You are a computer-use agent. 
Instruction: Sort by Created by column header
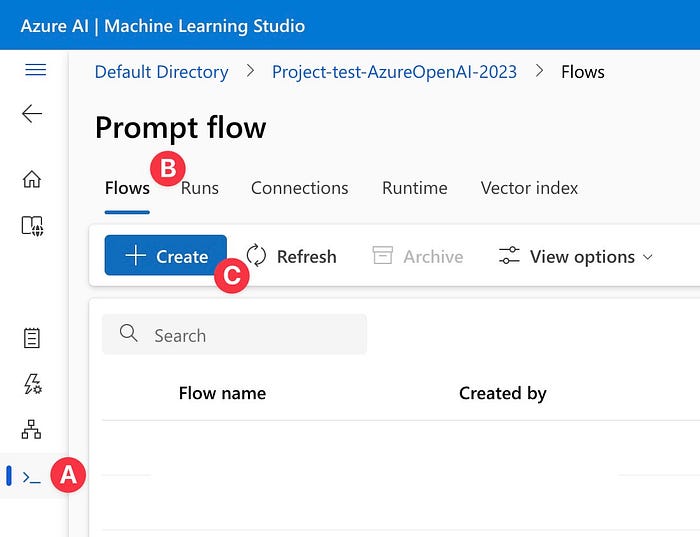point(503,393)
